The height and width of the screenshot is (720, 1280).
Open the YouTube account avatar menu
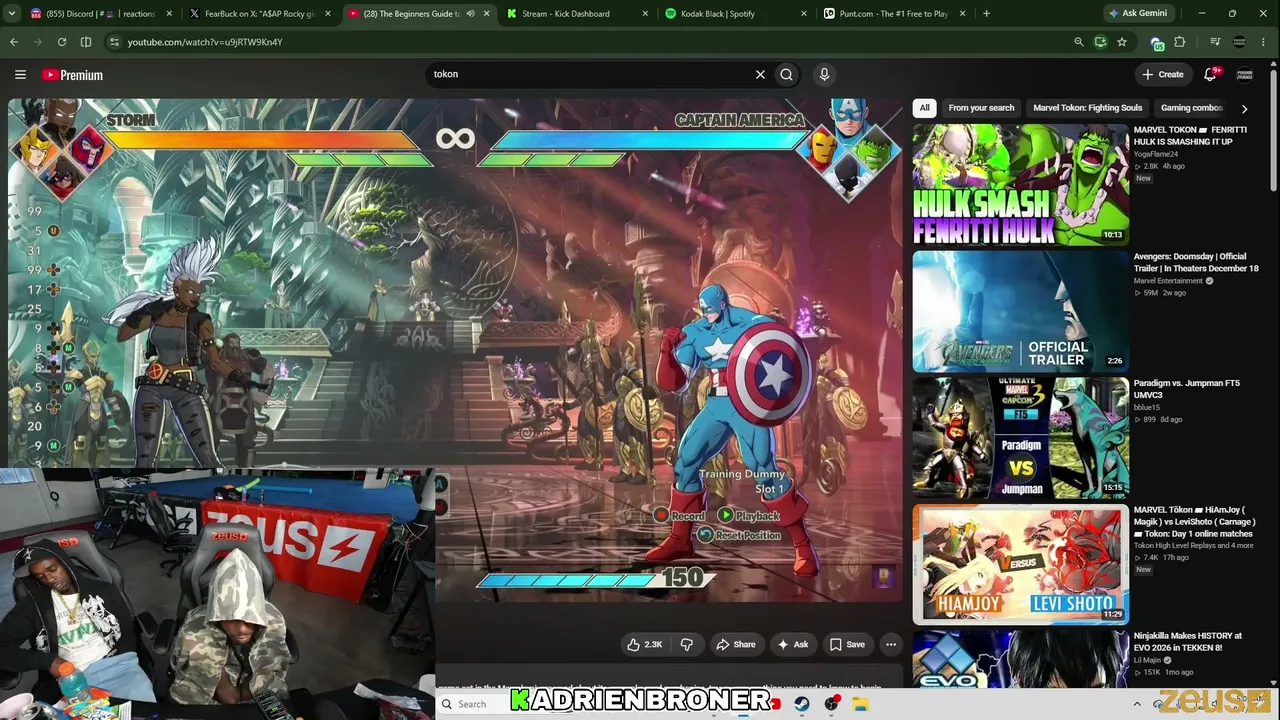click(1245, 74)
